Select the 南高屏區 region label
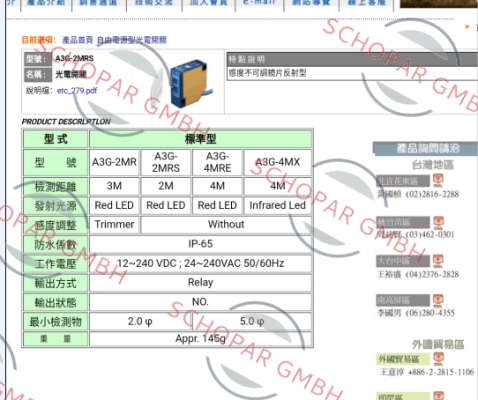Screen dimensions: 478x400 403,301
